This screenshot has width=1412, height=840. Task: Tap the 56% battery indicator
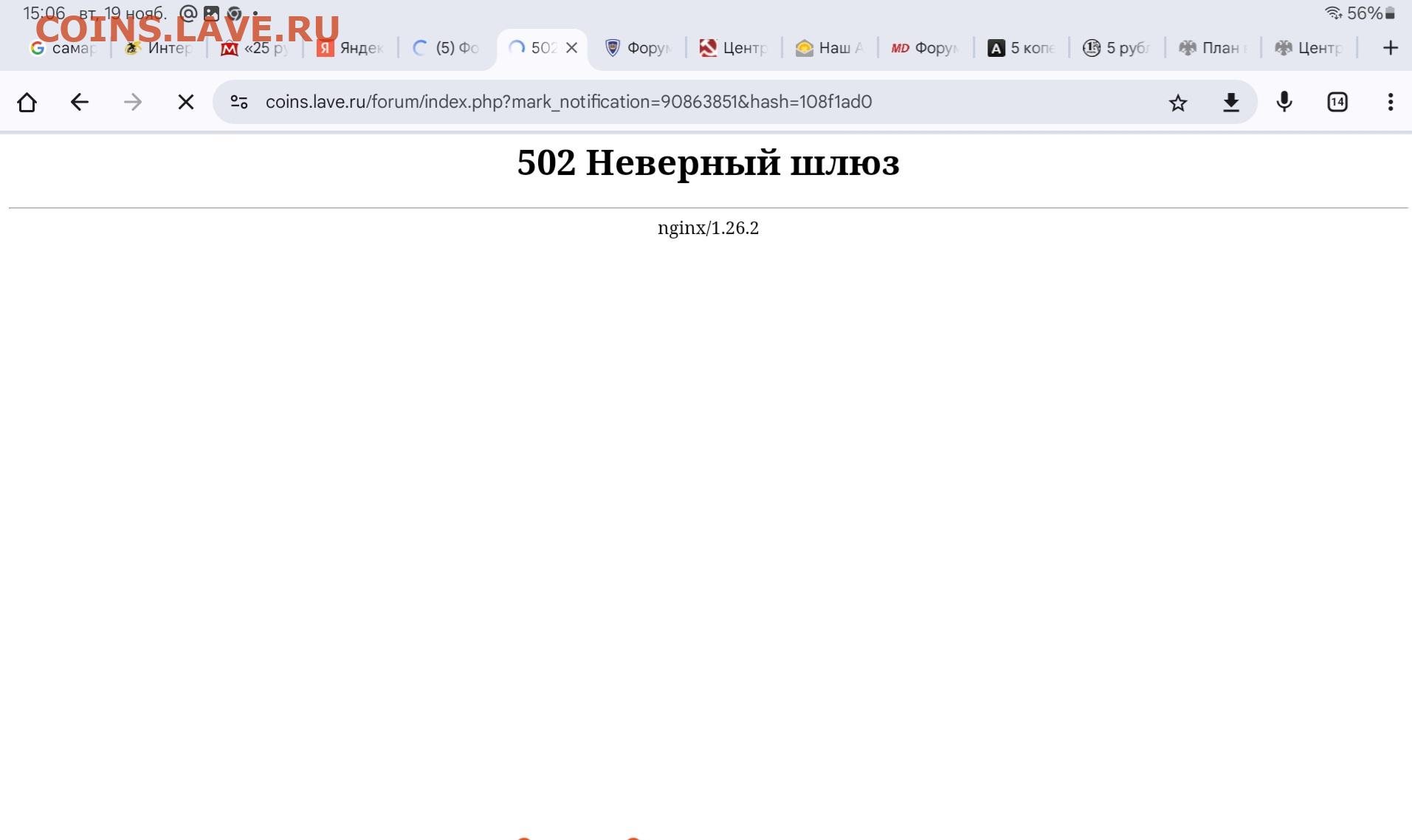pos(1371,13)
